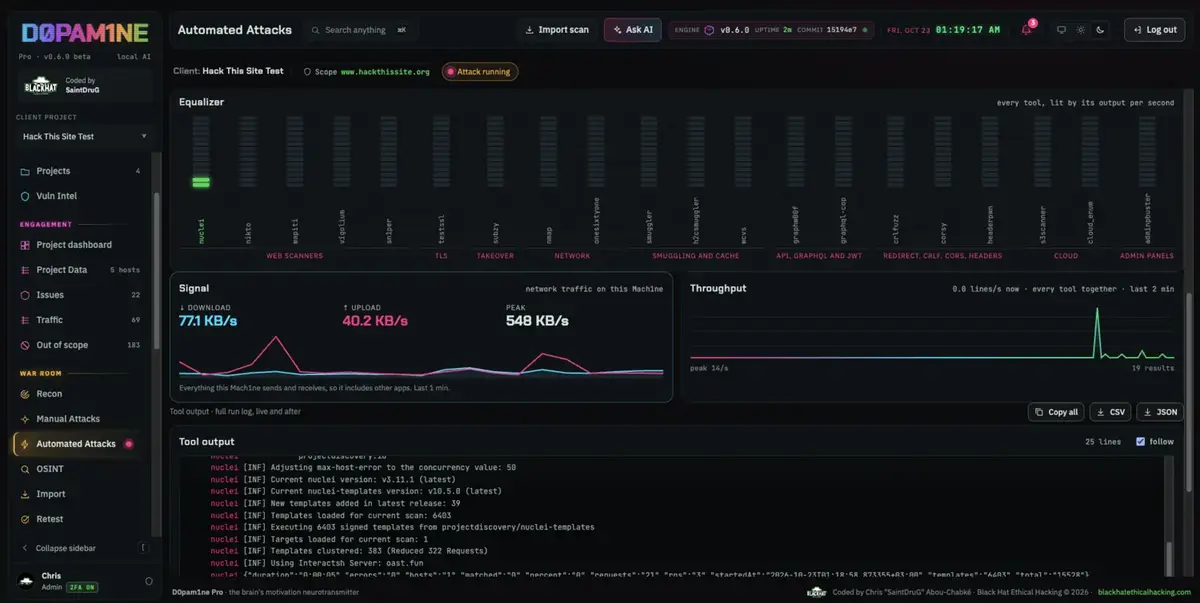This screenshot has height=603, width=1200.
Task: Open www.hackthissite.org scope link
Action: pos(385,72)
